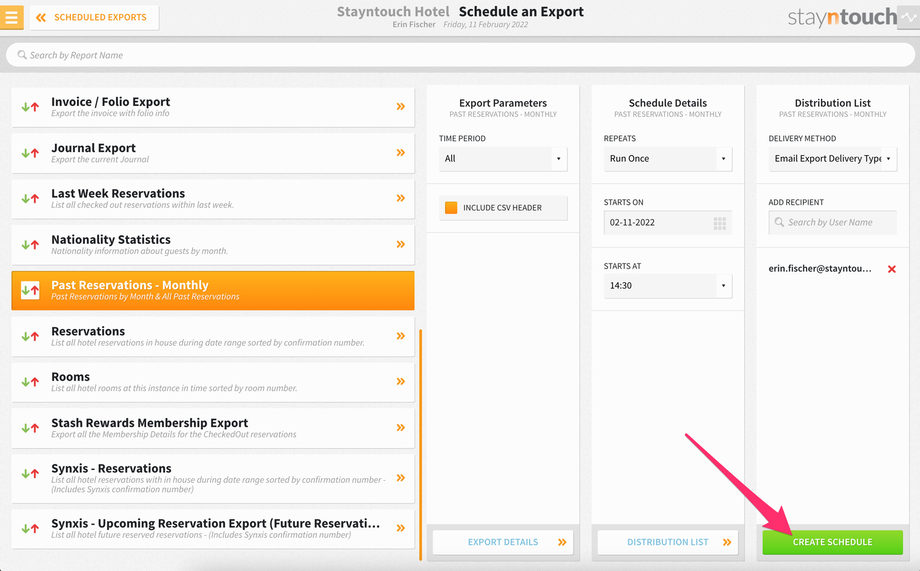Click the magnifier icon in Add Recipient
Viewport: 920px width, 571px height.
(x=779, y=222)
